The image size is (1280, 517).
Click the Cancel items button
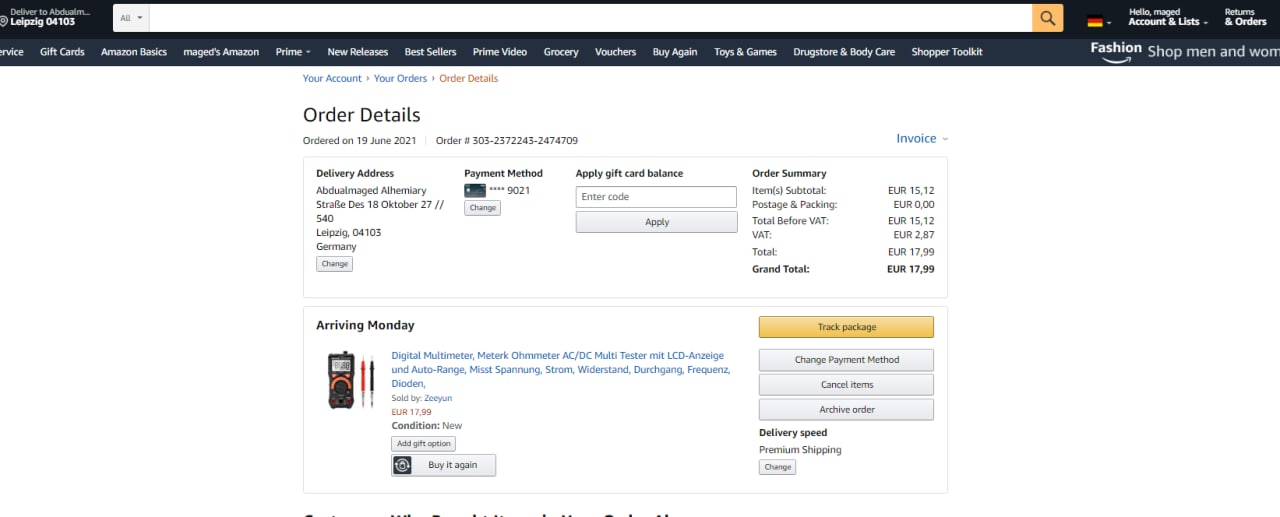click(x=846, y=385)
